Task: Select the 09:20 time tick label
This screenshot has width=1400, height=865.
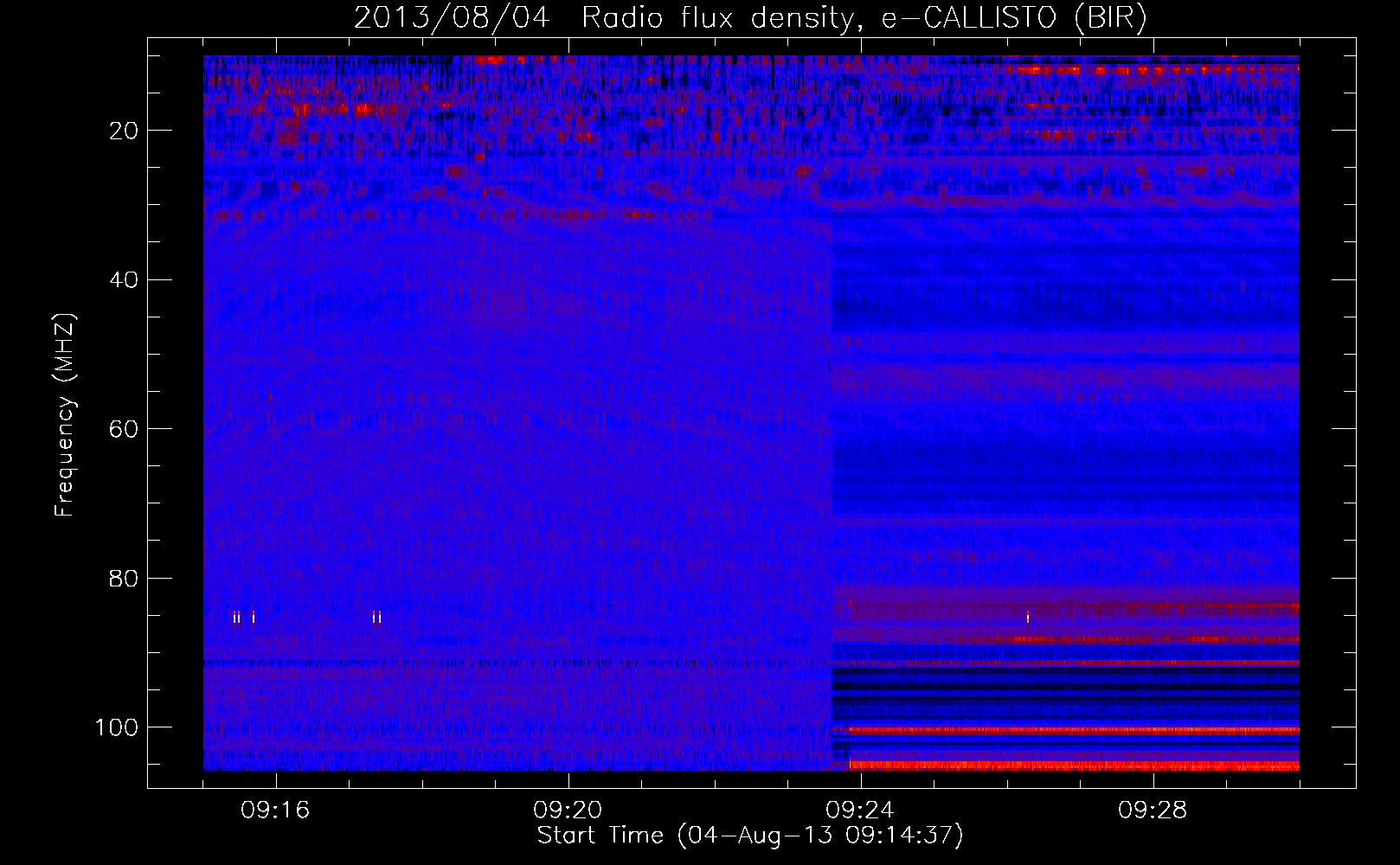Action: click(x=568, y=811)
